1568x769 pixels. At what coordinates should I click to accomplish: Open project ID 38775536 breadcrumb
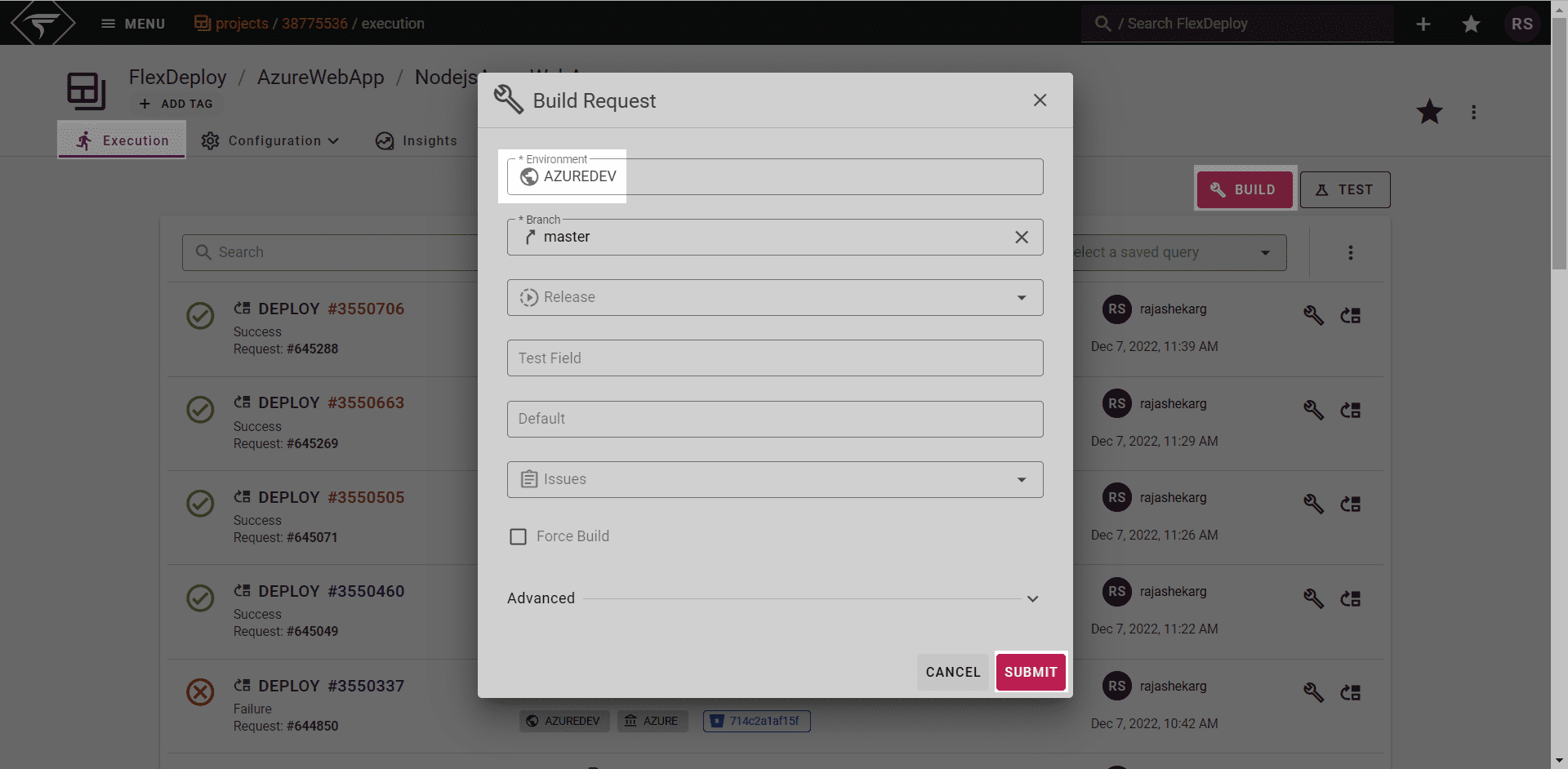(314, 24)
